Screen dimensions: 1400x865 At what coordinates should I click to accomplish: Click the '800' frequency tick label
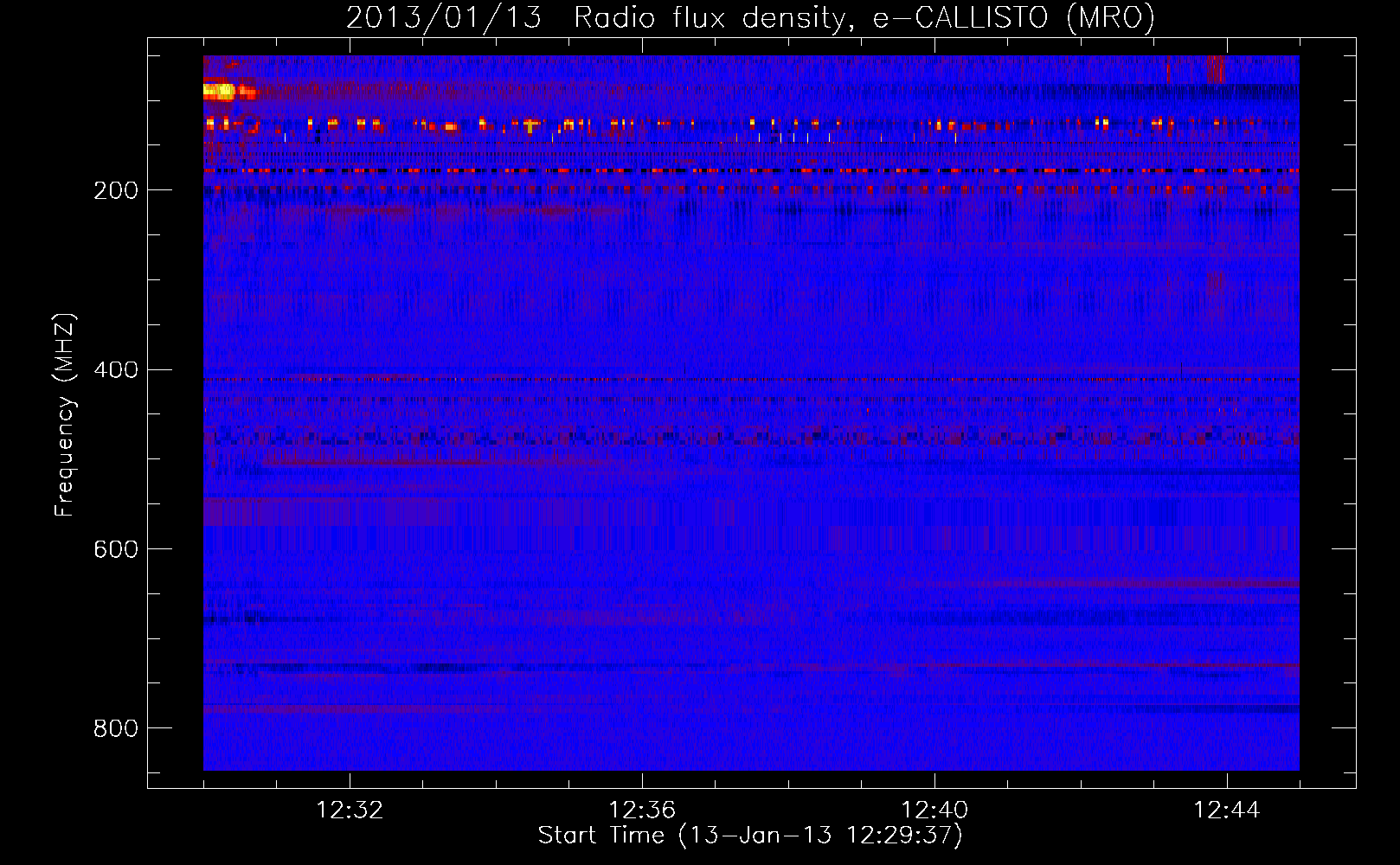(116, 729)
